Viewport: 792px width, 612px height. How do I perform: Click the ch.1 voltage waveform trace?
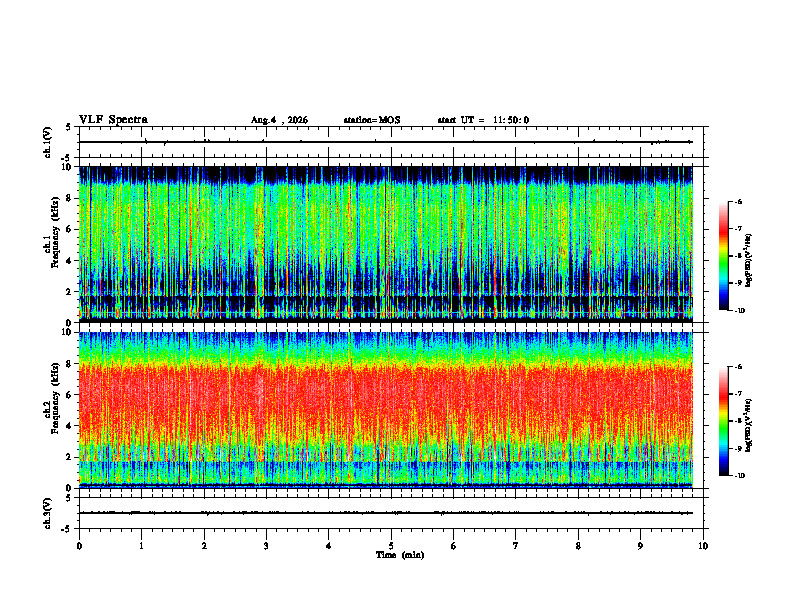386,142
